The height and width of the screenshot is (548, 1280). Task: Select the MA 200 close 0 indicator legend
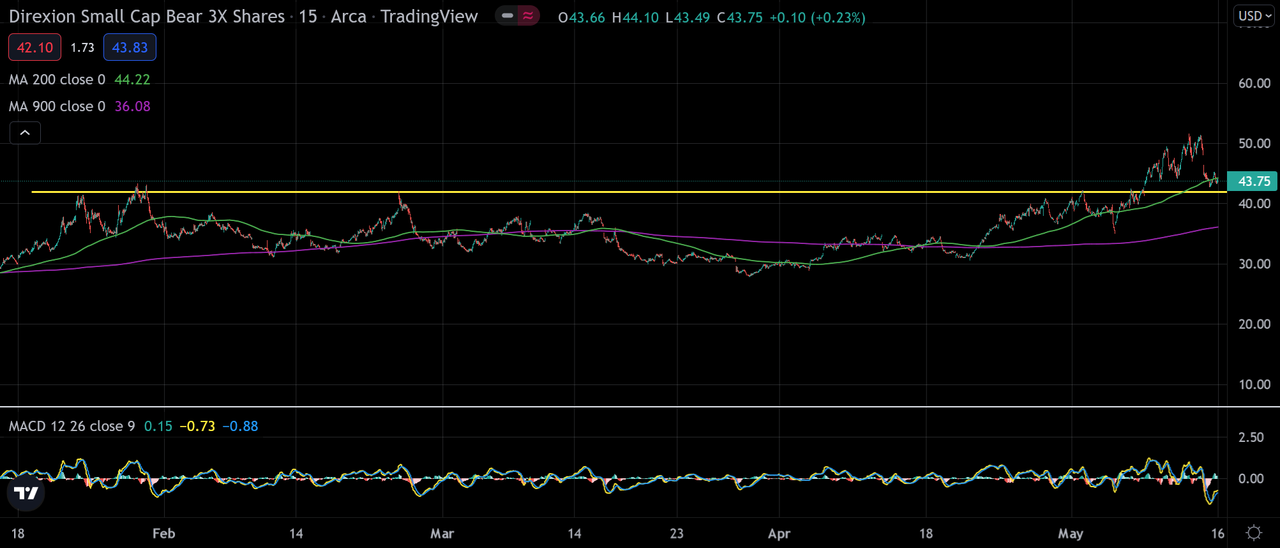click(57, 80)
